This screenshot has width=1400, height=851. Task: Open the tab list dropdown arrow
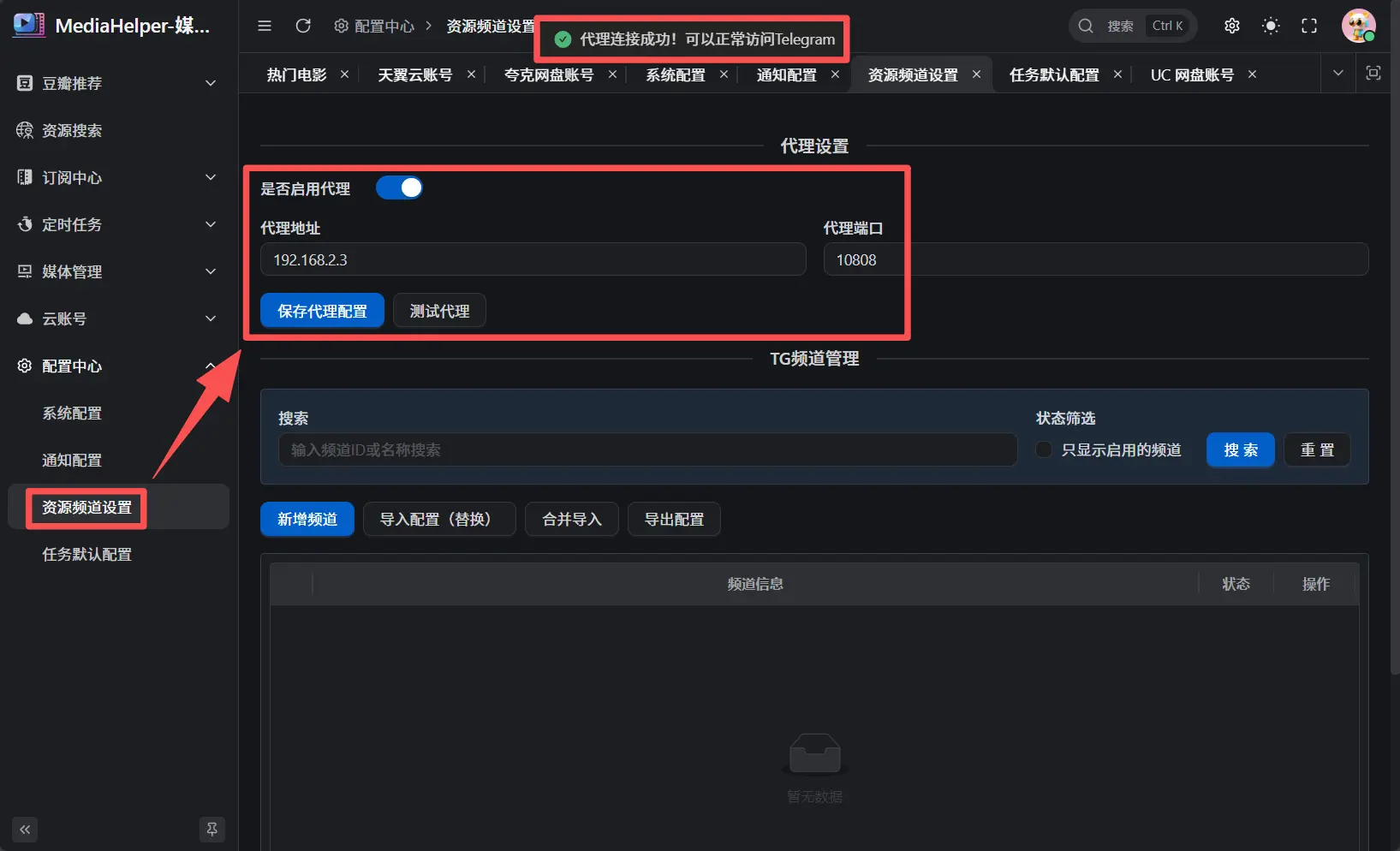[1337, 74]
